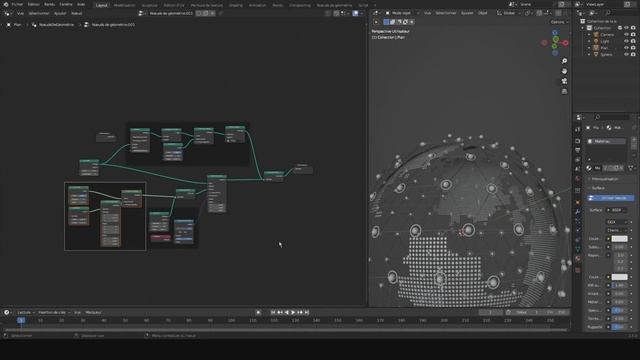The width and height of the screenshot is (640, 360).
Task: Jump to the timeline's last frame
Action: coord(307,312)
